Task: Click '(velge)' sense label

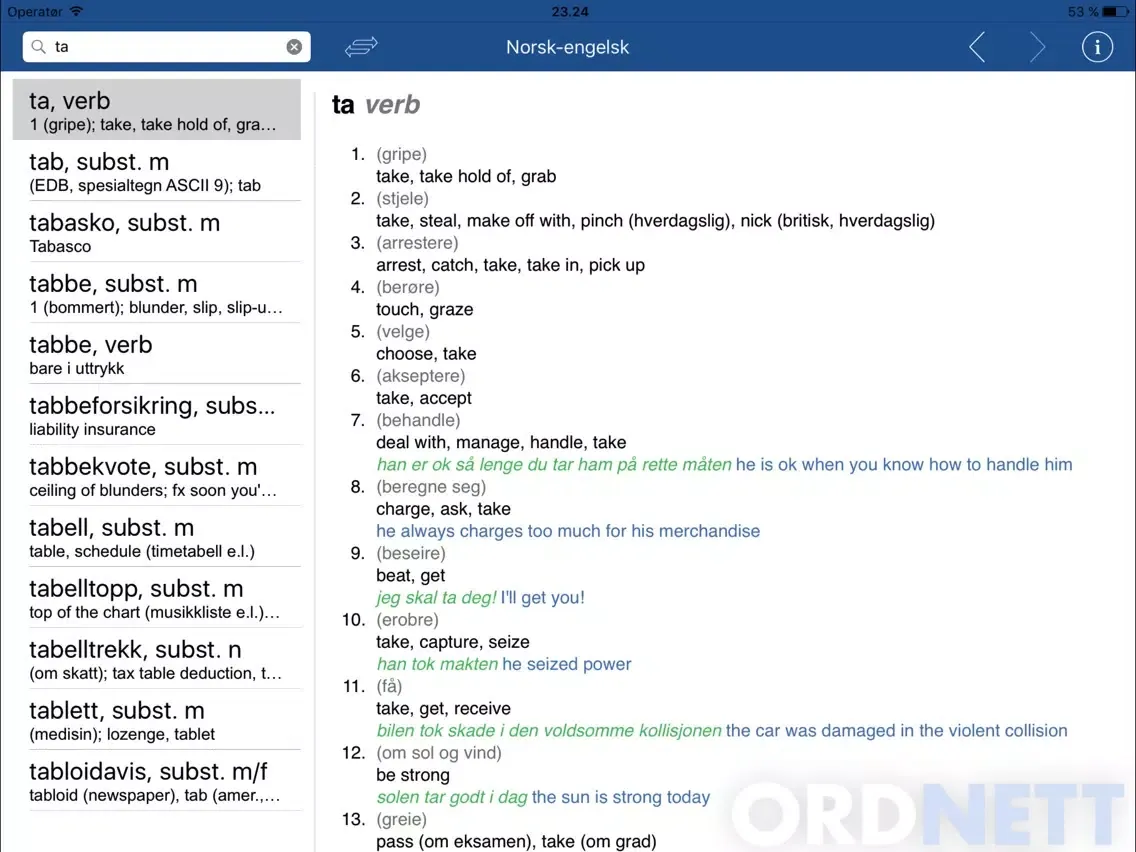Action: tap(403, 332)
